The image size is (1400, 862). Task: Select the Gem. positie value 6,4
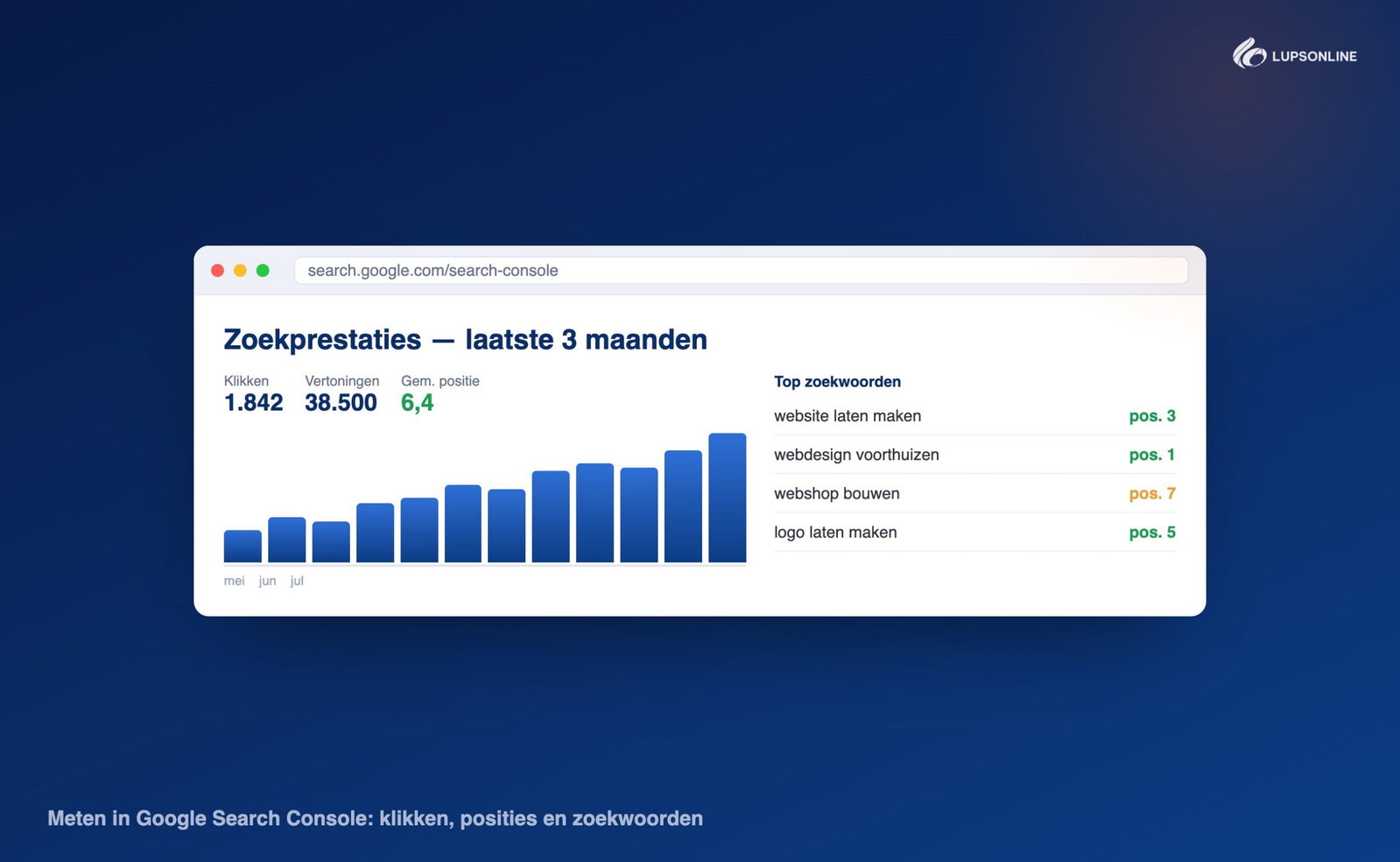(418, 403)
